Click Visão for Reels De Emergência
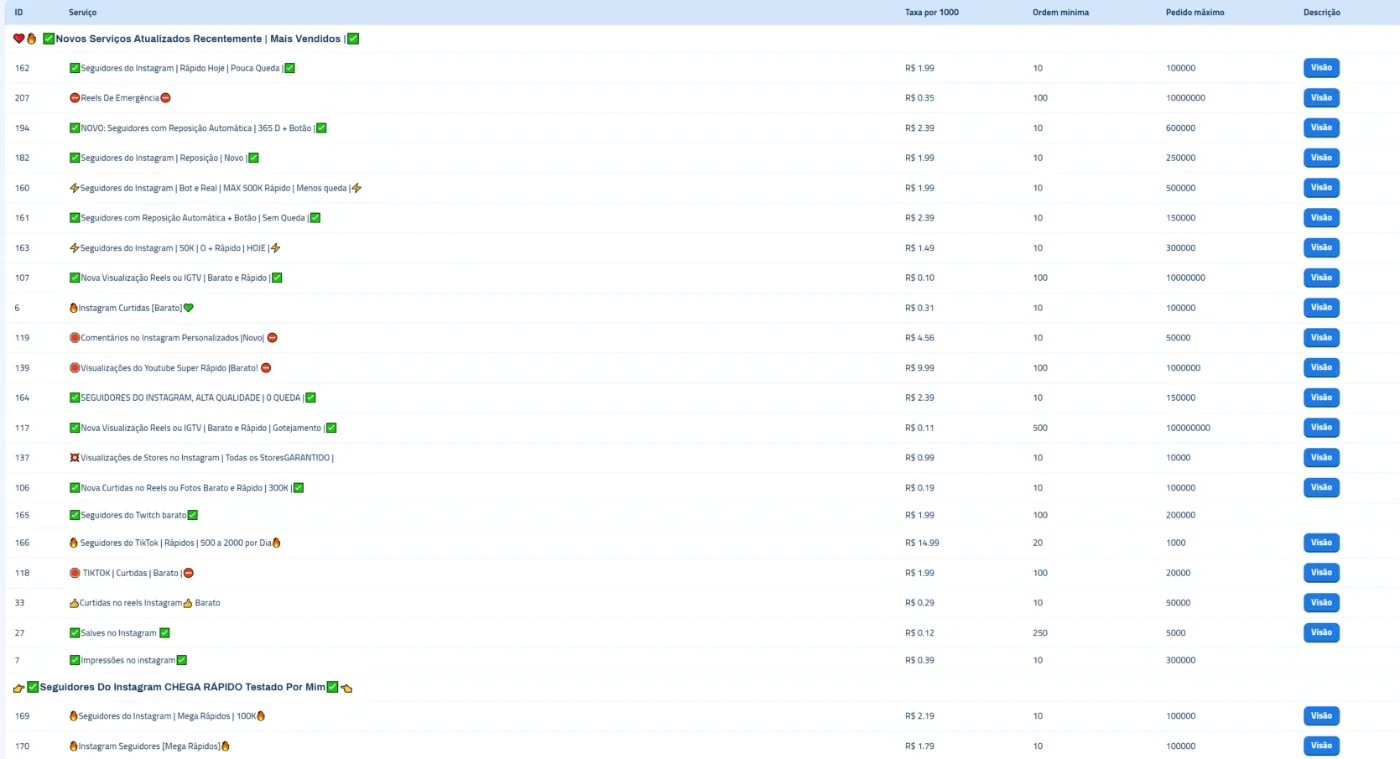This screenshot has width=1400, height=759. coord(1321,98)
